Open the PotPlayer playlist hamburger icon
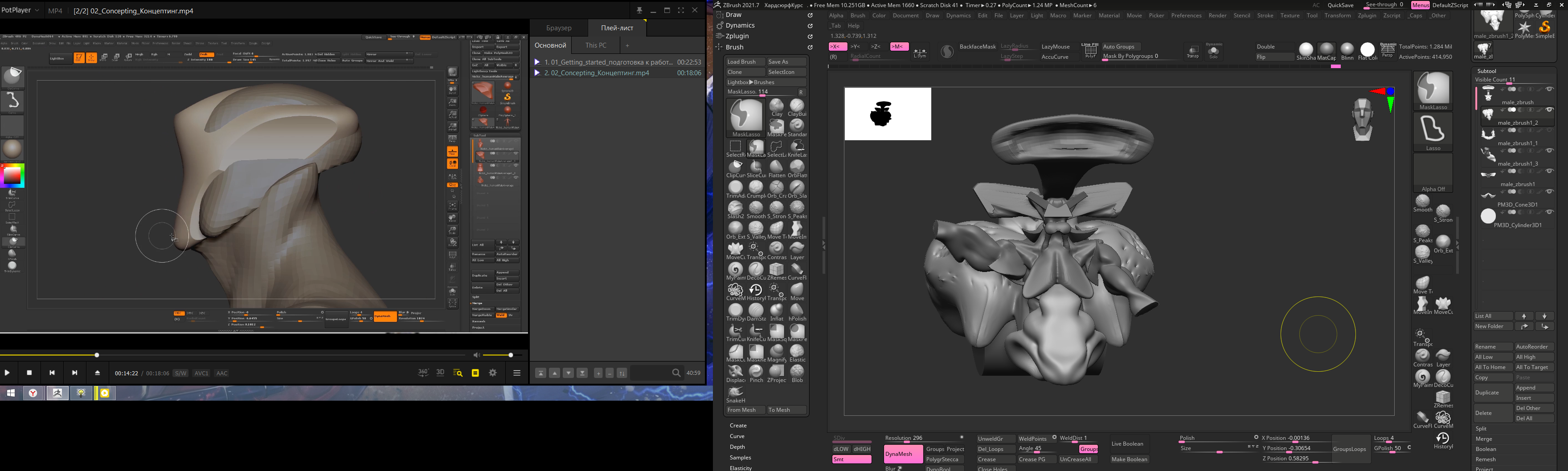 point(517,373)
